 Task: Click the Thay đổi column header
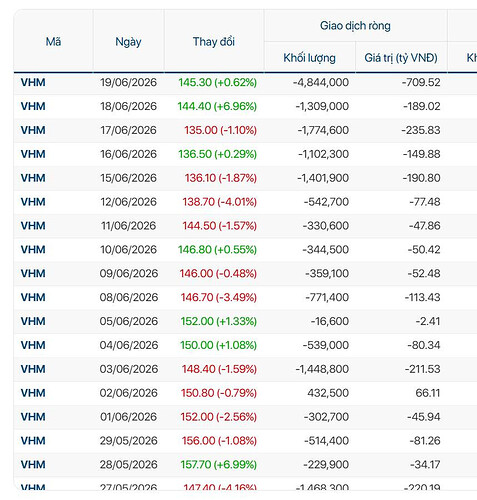click(214, 42)
